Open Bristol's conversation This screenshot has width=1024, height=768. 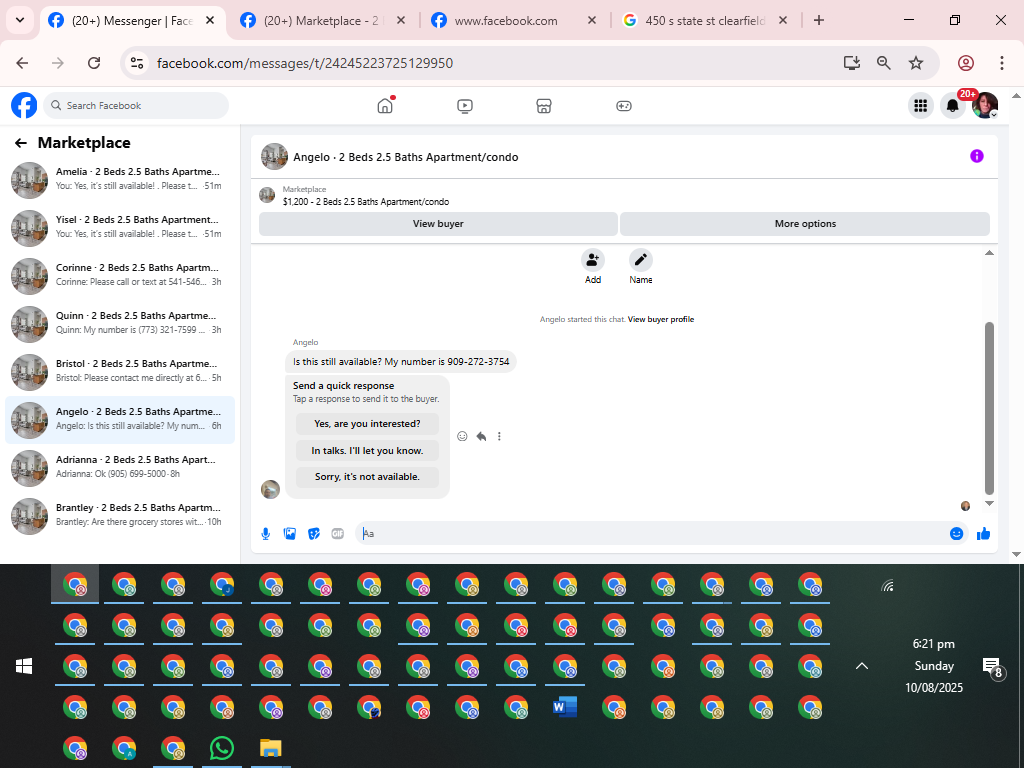(x=120, y=372)
